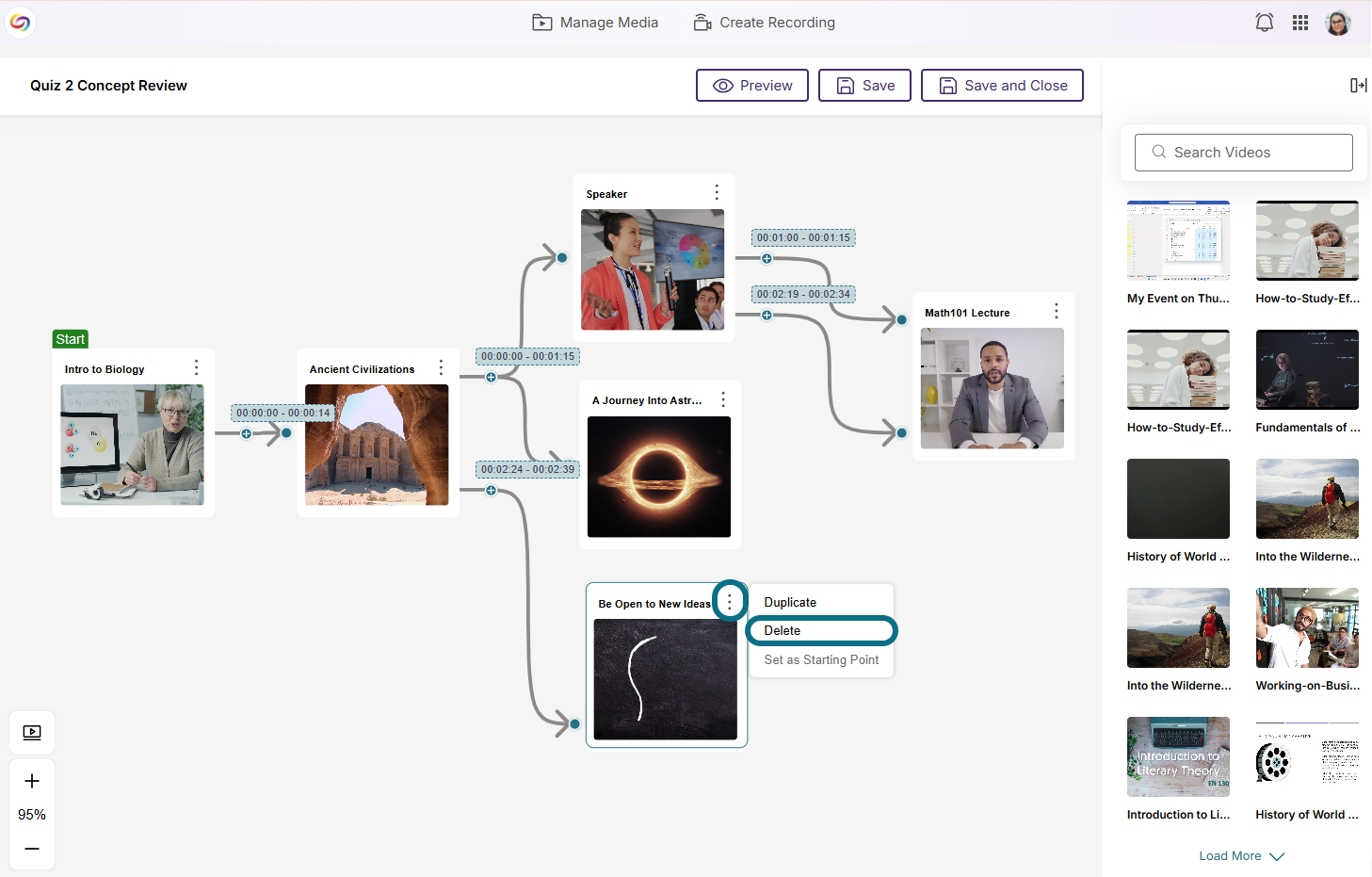Click the zoom in plus icon
The width and height of the screenshot is (1372, 877).
click(x=32, y=781)
